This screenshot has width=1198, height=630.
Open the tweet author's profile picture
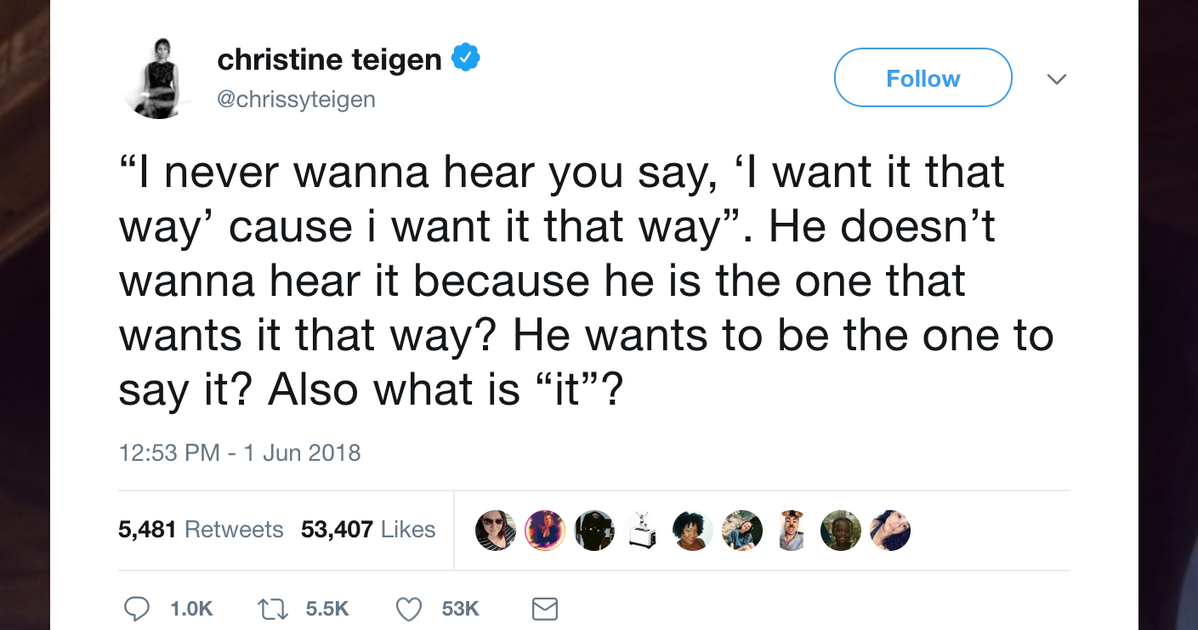click(157, 79)
